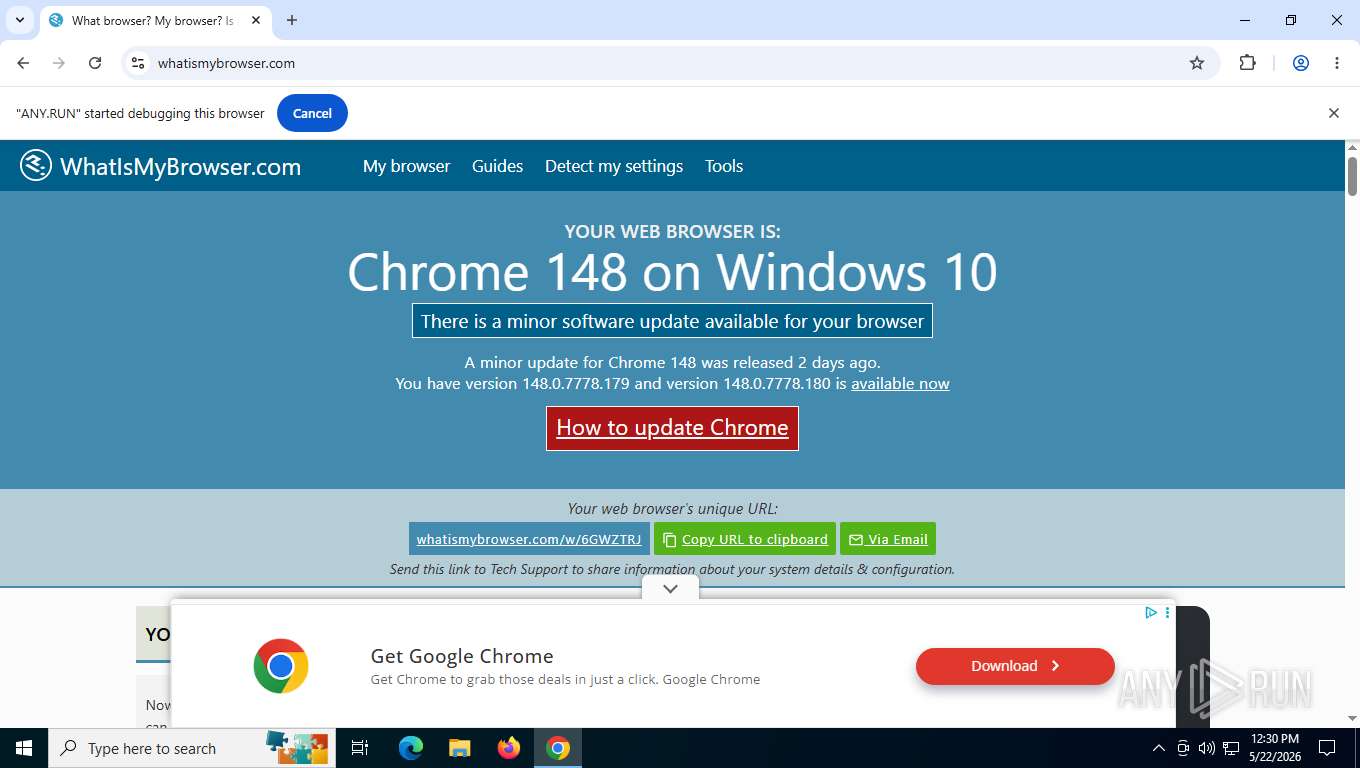Viewport: 1360px width, 768px height.
Task: Click the Google Chrome logo in the ad
Action: pos(281,666)
